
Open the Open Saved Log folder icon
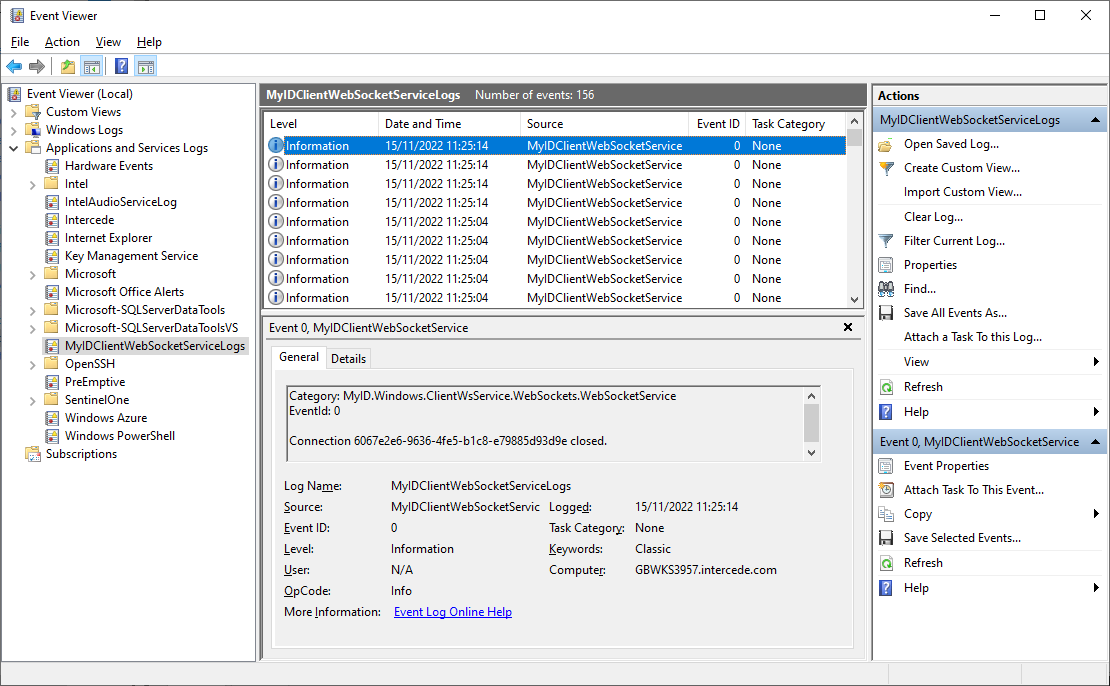tap(886, 144)
